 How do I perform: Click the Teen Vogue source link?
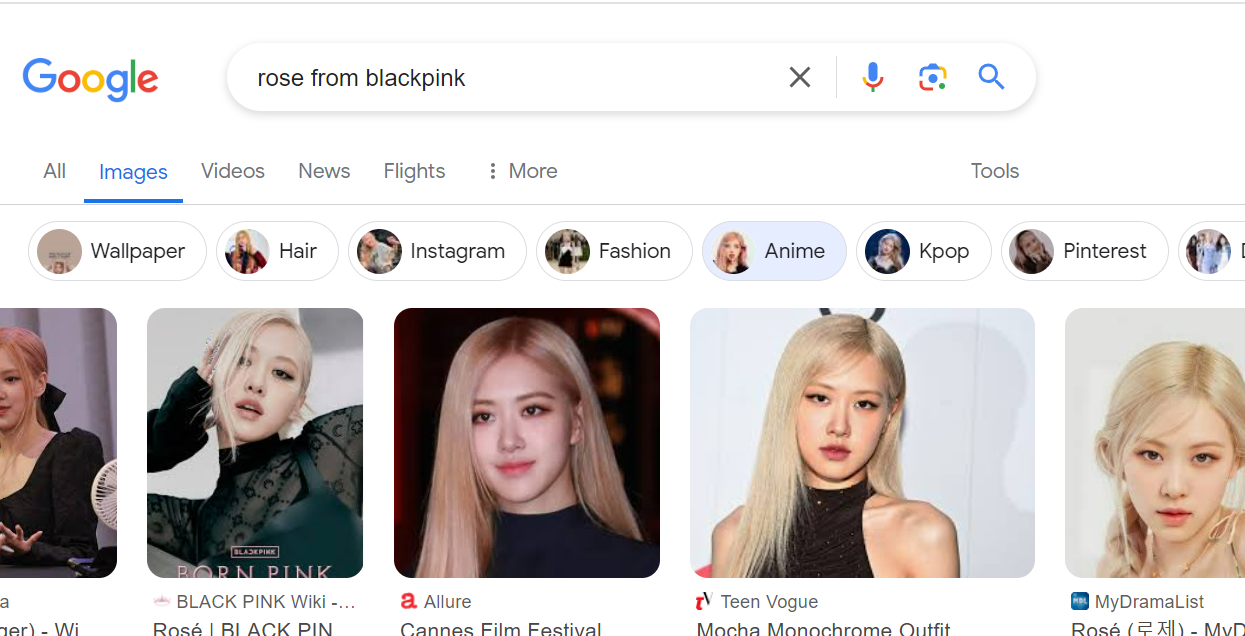[x=769, y=602]
